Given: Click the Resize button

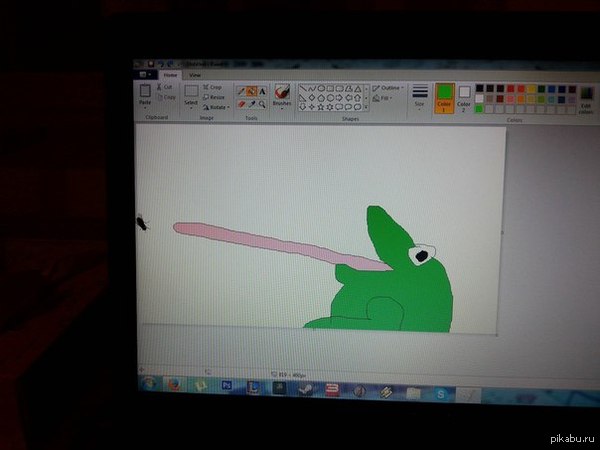Looking at the screenshot, I should pos(214,97).
